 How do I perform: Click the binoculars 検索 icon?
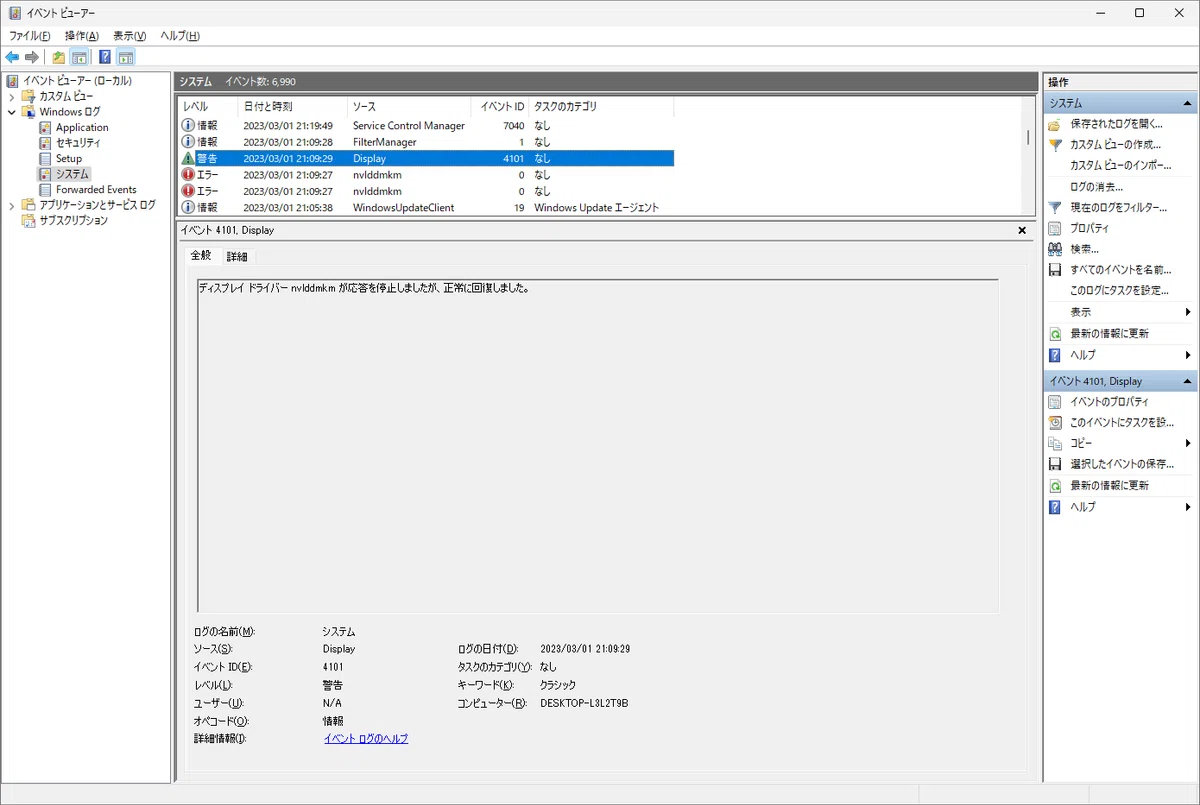(x=1054, y=249)
